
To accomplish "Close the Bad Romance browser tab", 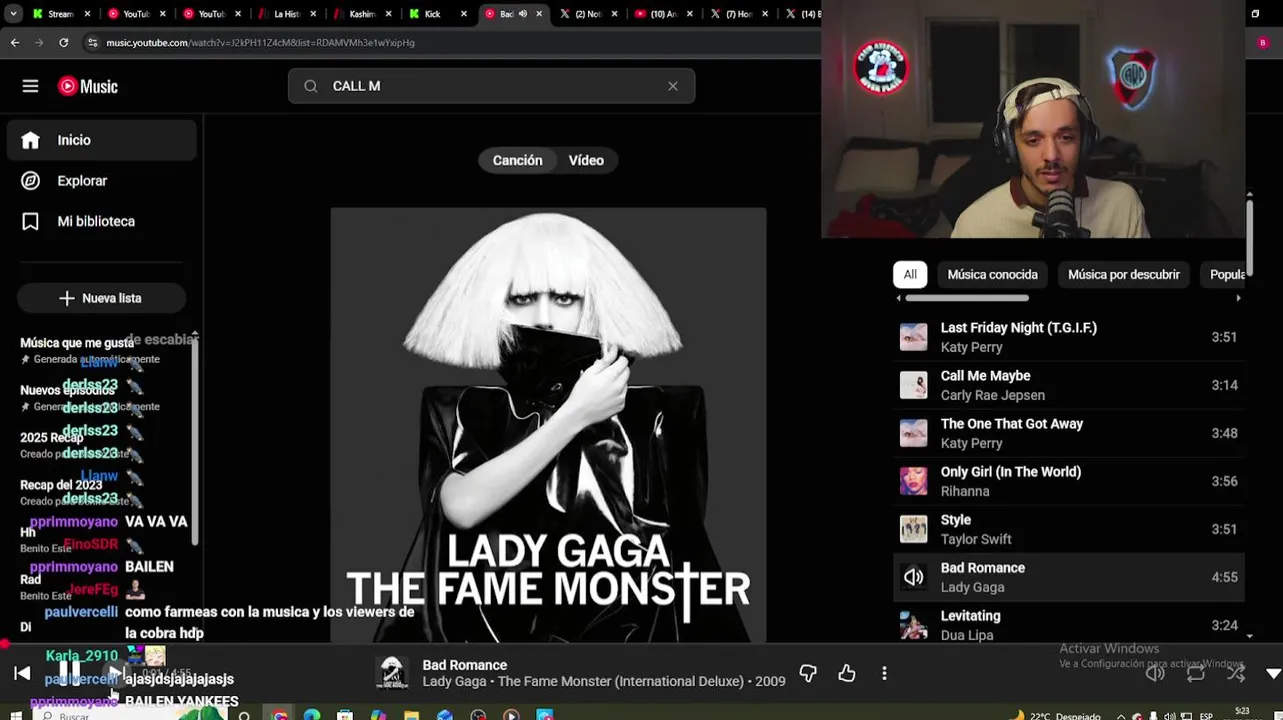I will click(540, 14).
